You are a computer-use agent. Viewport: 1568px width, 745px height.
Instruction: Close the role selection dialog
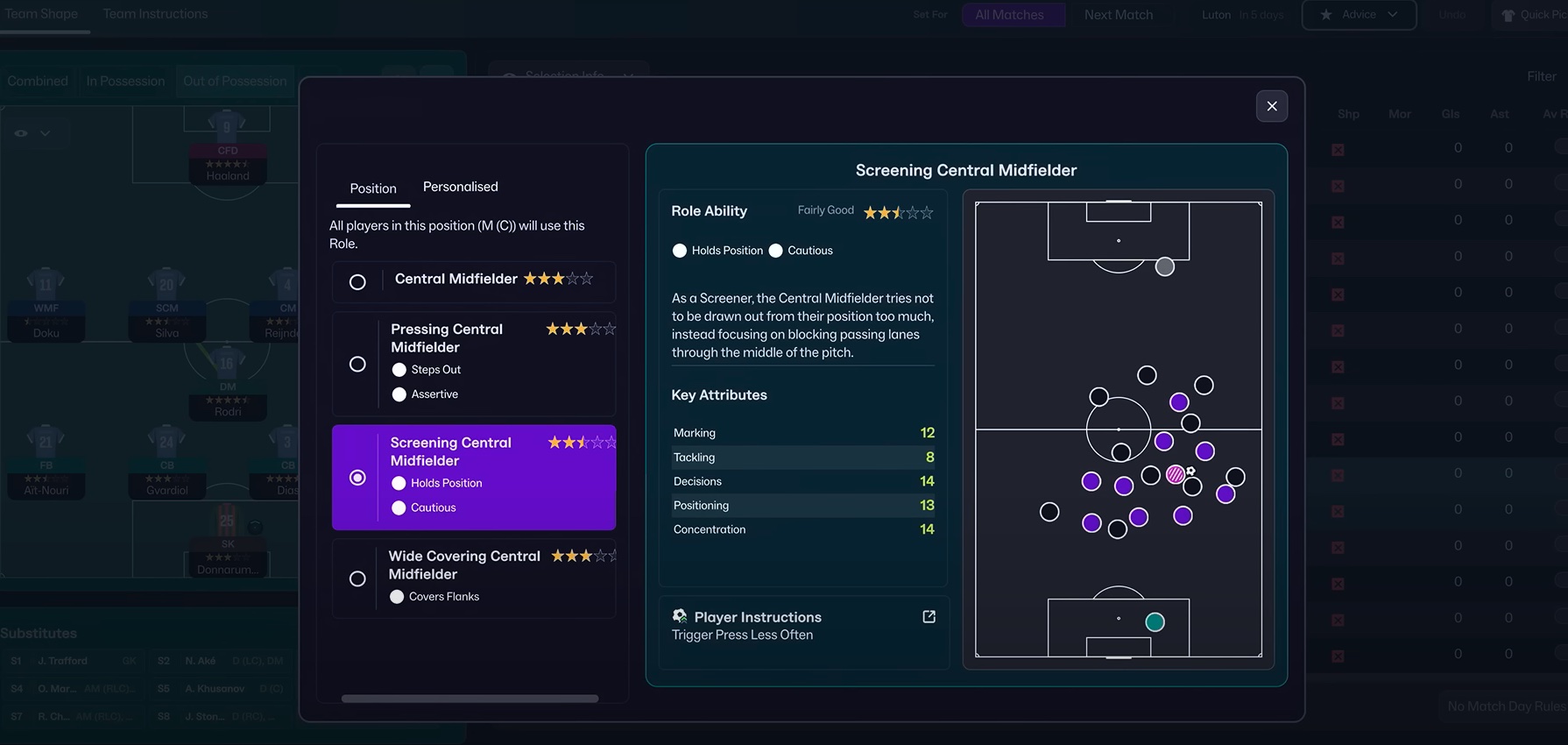click(1271, 106)
